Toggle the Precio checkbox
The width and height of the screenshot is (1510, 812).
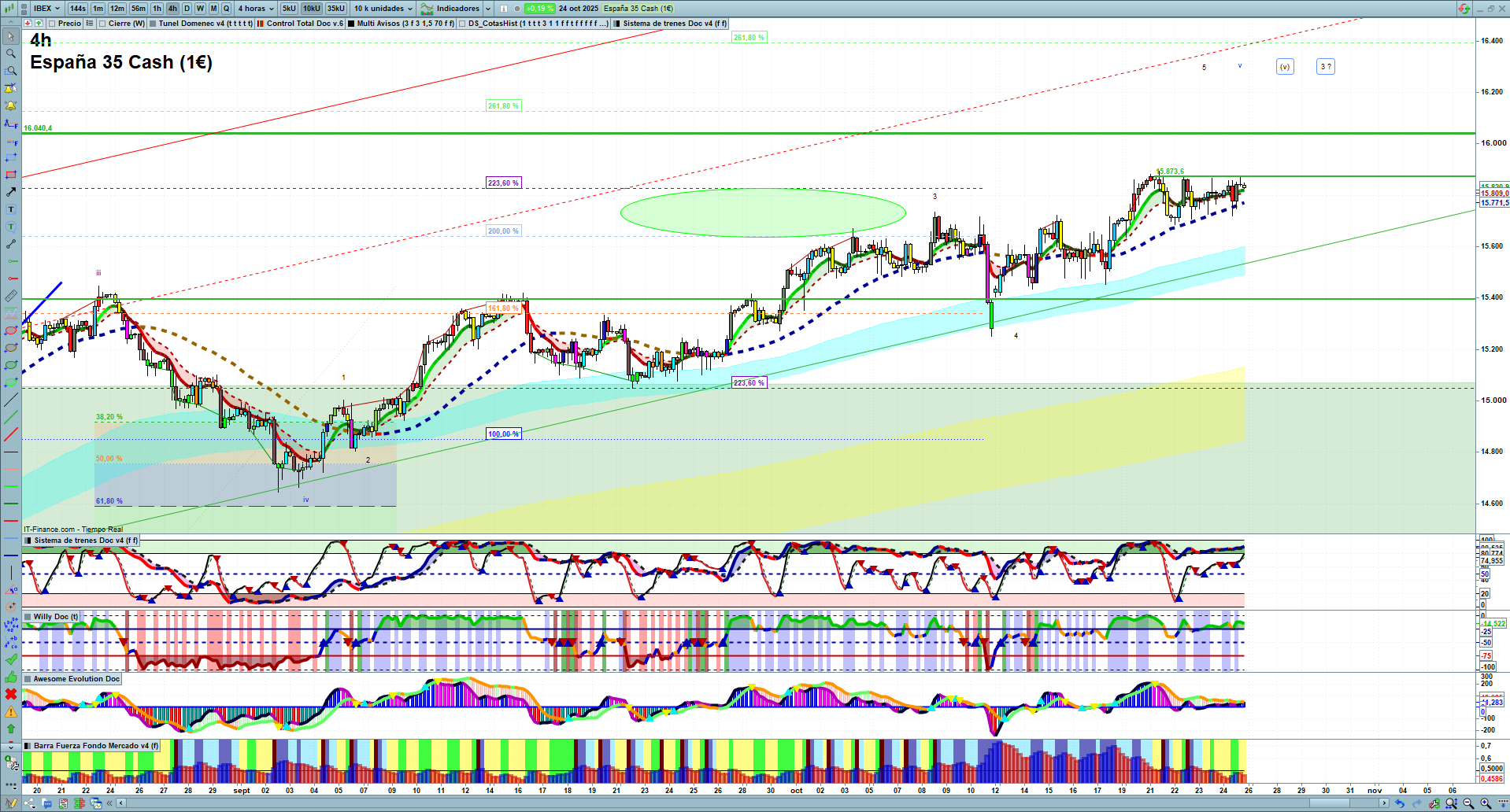pyautogui.click(x=53, y=24)
